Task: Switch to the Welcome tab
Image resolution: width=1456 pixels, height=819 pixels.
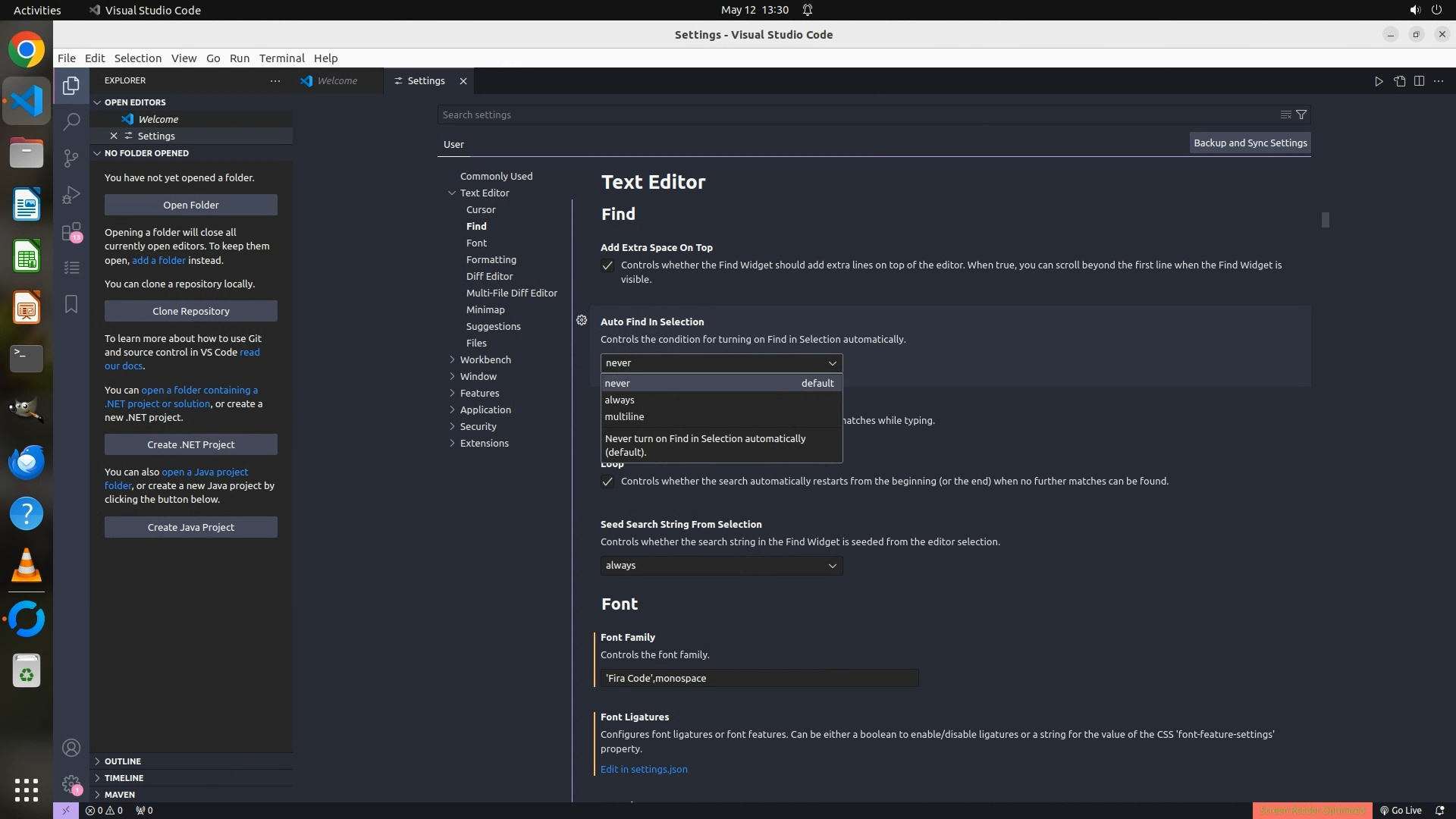Action: tap(337, 81)
